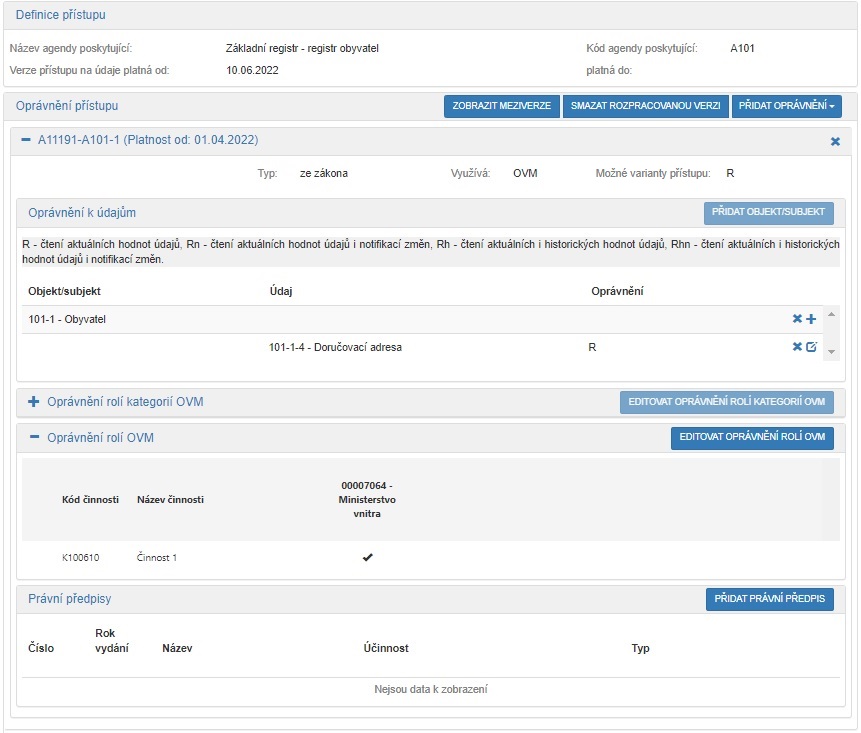This screenshot has width=861, height=733.
Task: Click the Zobrazit meziverze button
Action: click(x=501, y=106)
